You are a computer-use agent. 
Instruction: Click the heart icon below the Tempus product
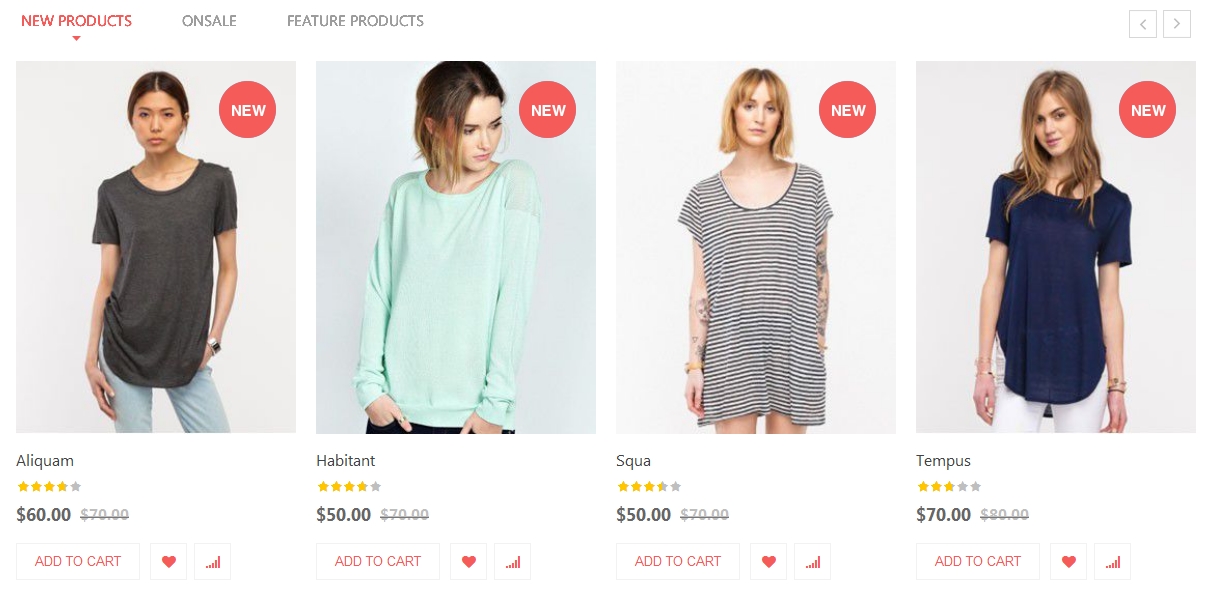(1068, 561)
